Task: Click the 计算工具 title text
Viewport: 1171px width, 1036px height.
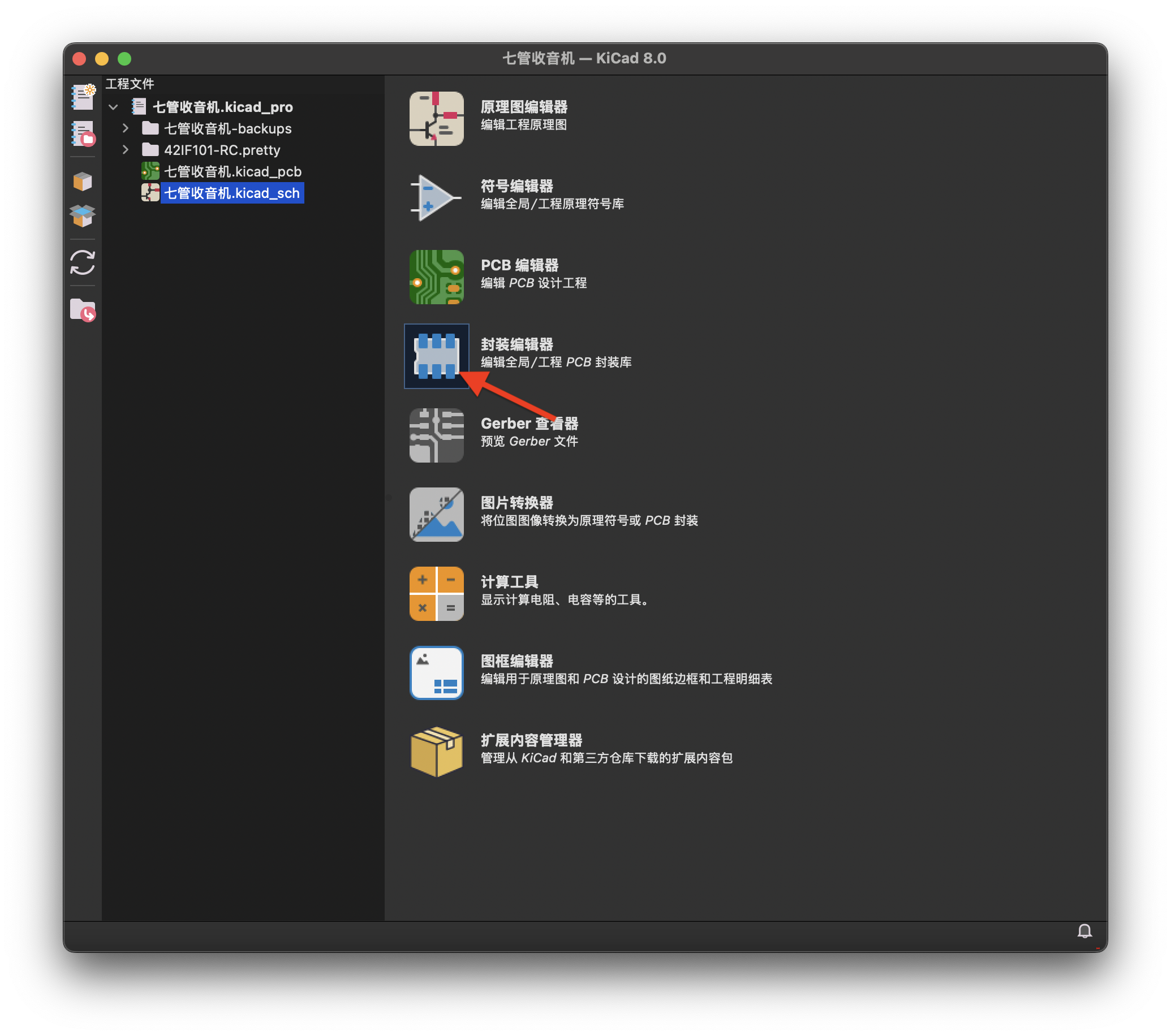Action: coord(509,581)
